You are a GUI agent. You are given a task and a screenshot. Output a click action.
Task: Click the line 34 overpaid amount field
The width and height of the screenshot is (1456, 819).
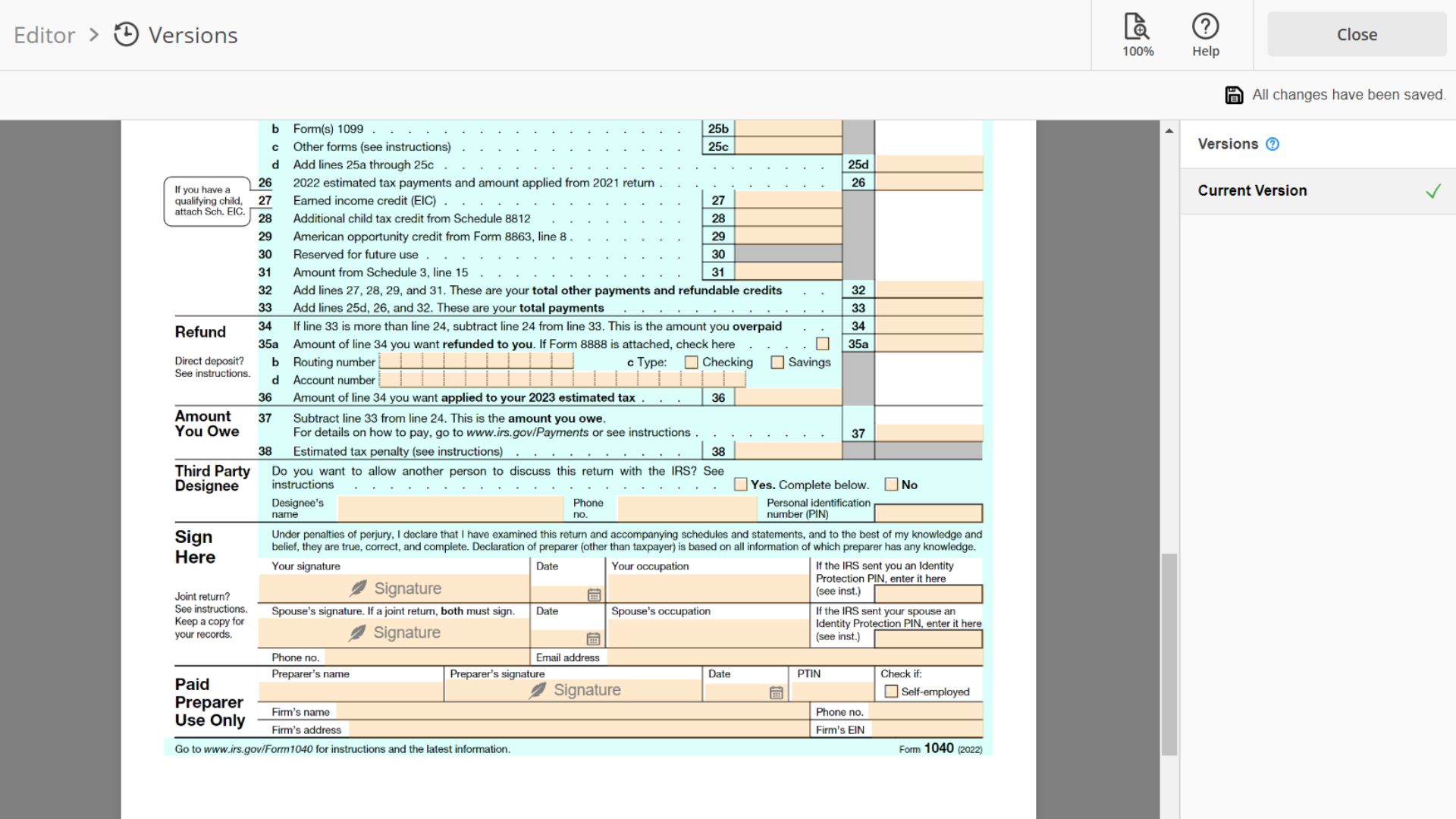pos(929,326)
